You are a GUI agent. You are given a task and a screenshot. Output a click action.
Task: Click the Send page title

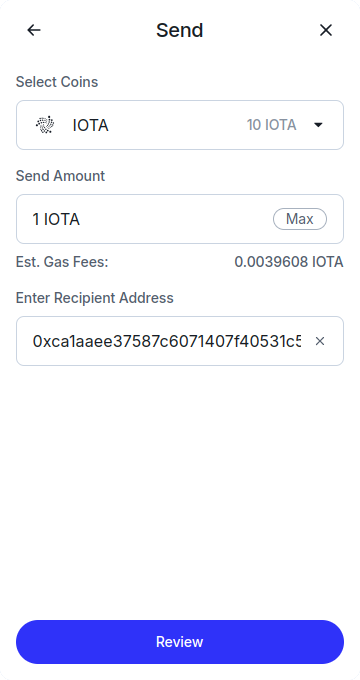(x=180, y=30)
